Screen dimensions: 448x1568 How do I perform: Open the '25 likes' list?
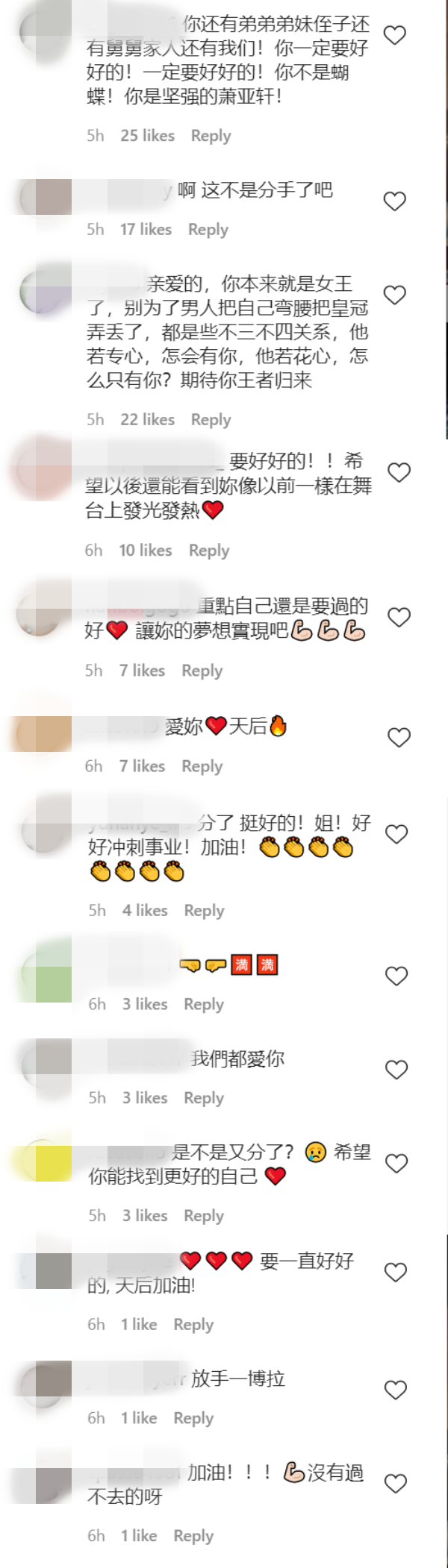[x=148, y=136]
